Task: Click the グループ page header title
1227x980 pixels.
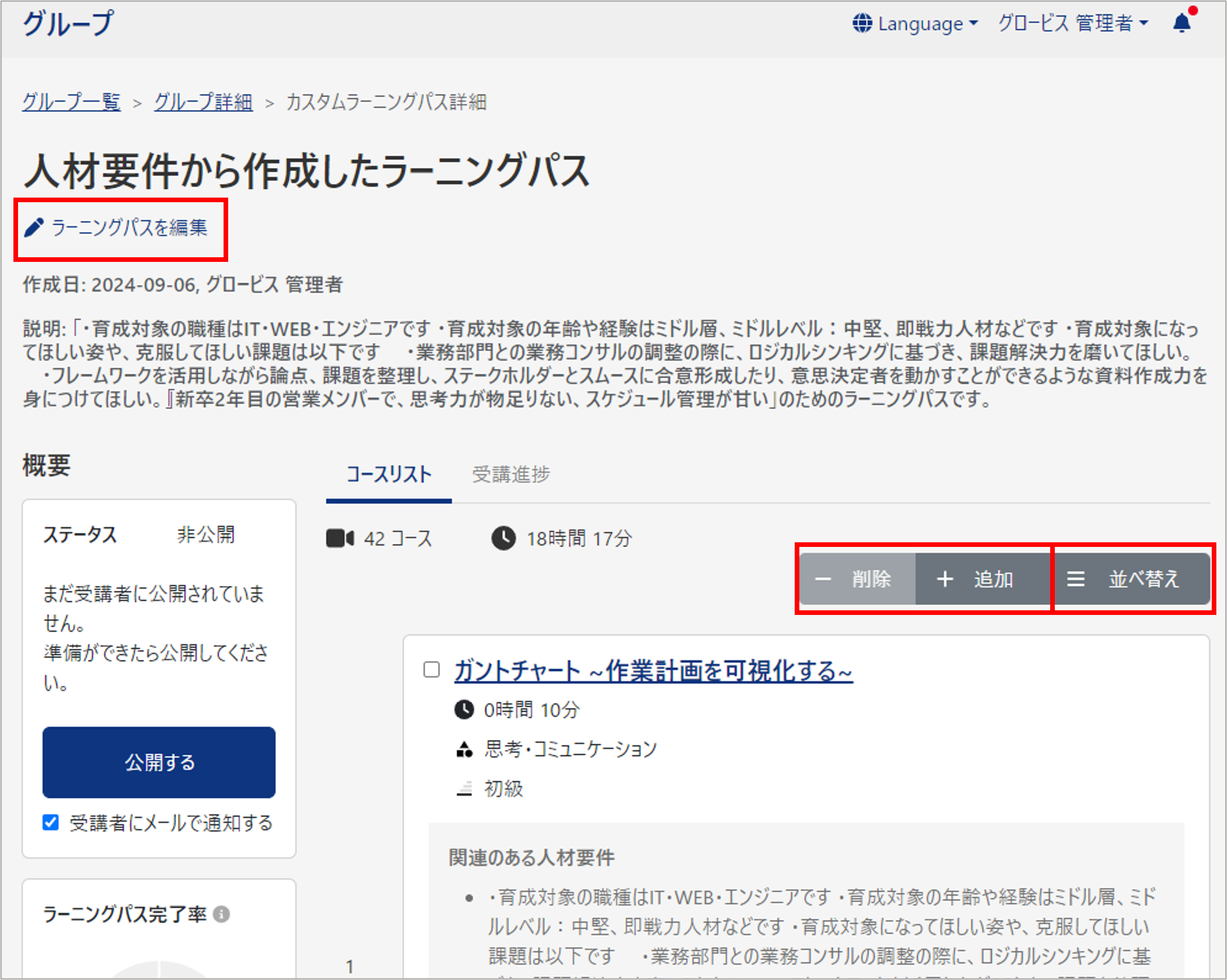Action: [69, 24]
